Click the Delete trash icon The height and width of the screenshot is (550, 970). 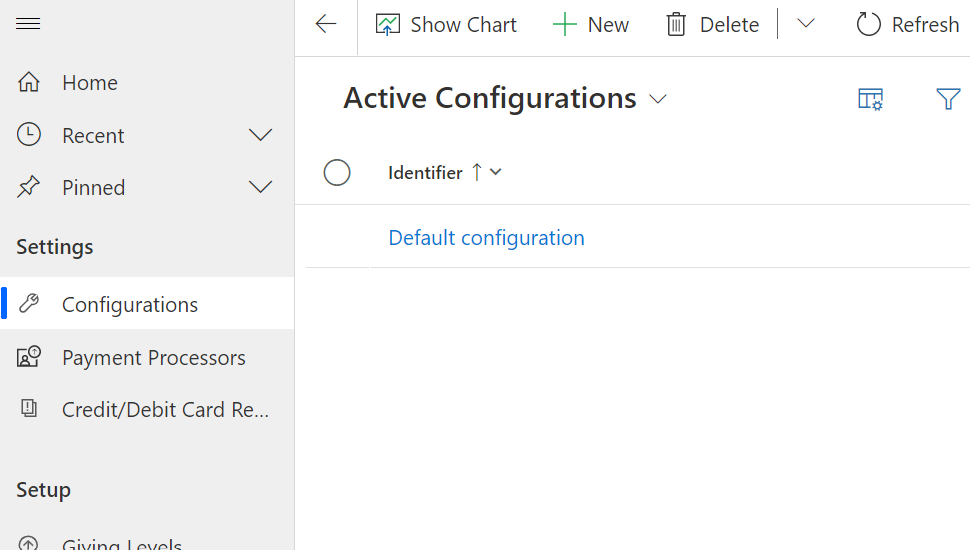(x=677, y=25)
